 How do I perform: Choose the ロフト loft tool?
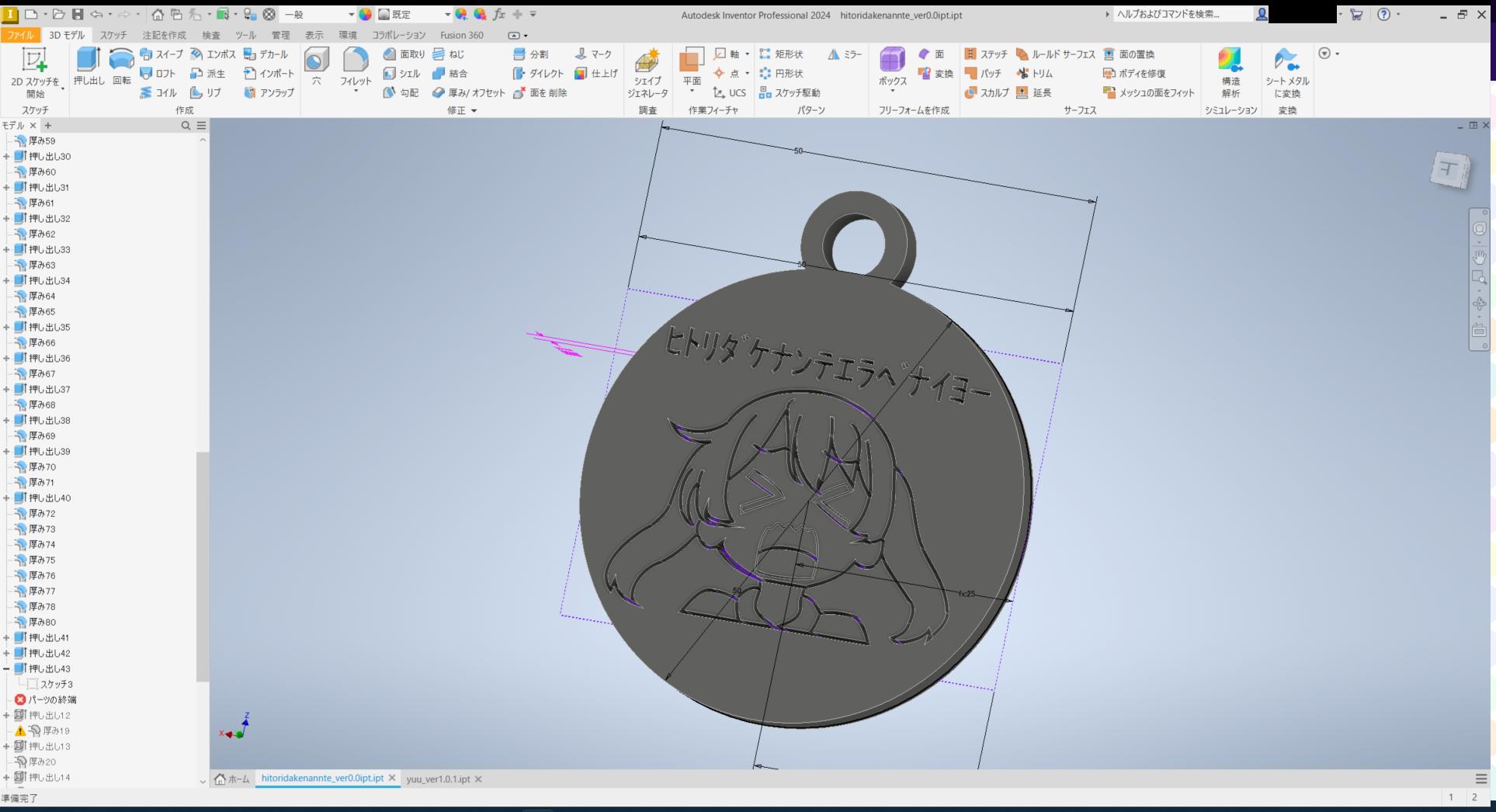158,74
